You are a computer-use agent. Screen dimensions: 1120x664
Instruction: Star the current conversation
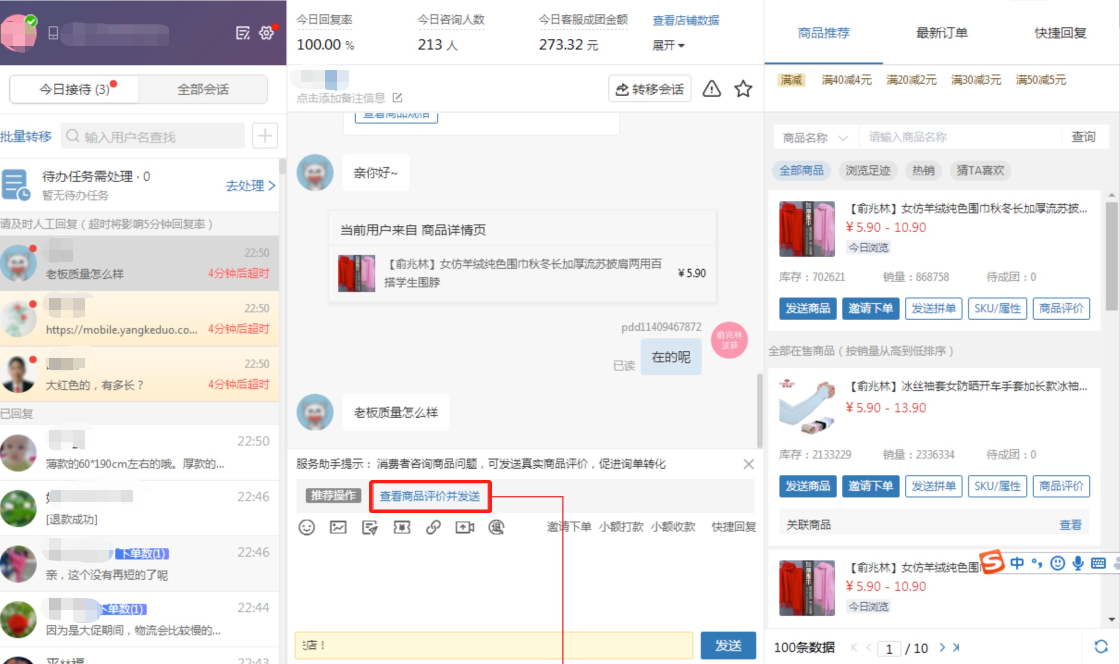pos(743,89)
